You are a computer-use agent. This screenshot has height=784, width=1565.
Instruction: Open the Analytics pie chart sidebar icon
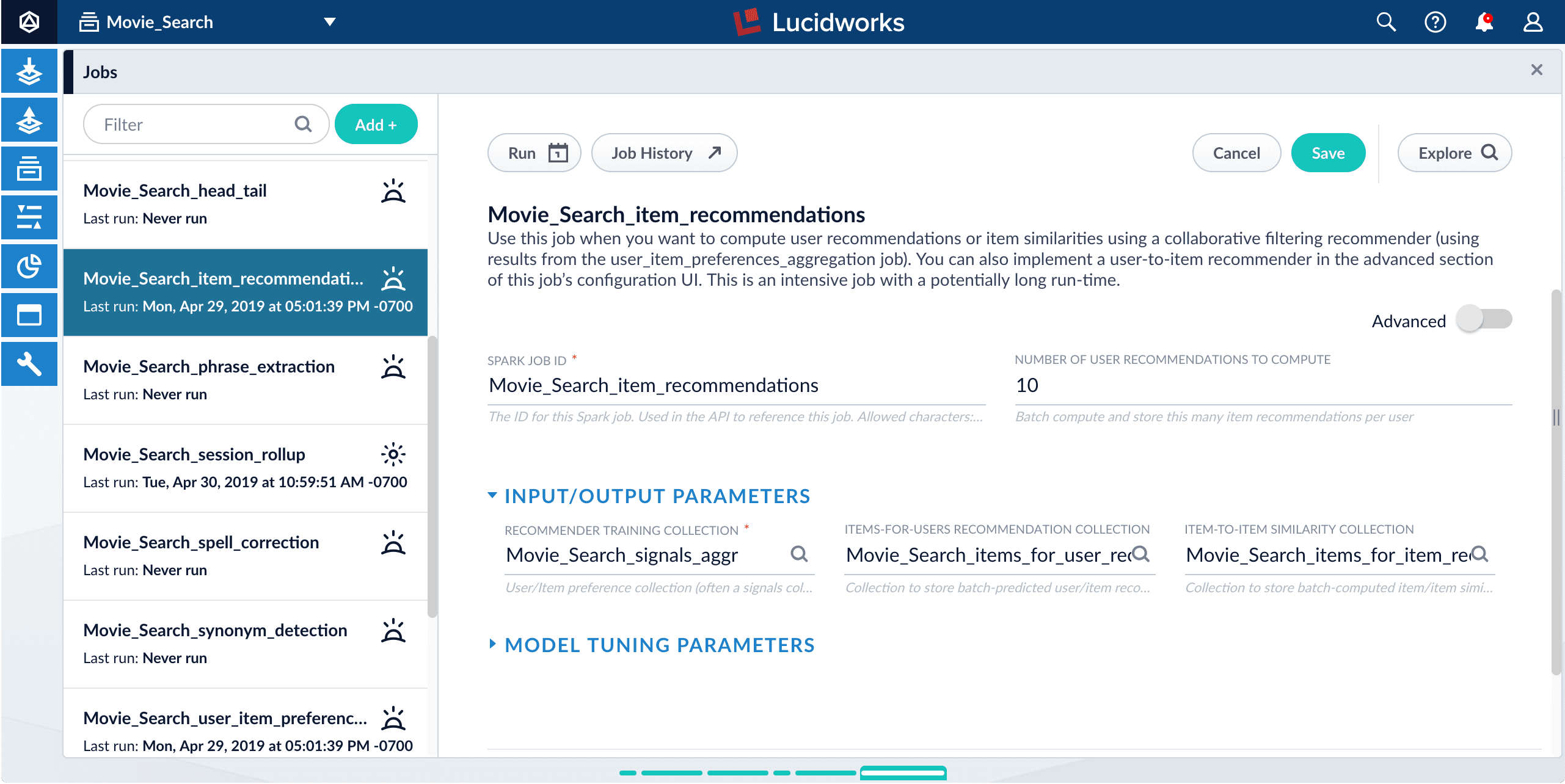tap(29, 267)
